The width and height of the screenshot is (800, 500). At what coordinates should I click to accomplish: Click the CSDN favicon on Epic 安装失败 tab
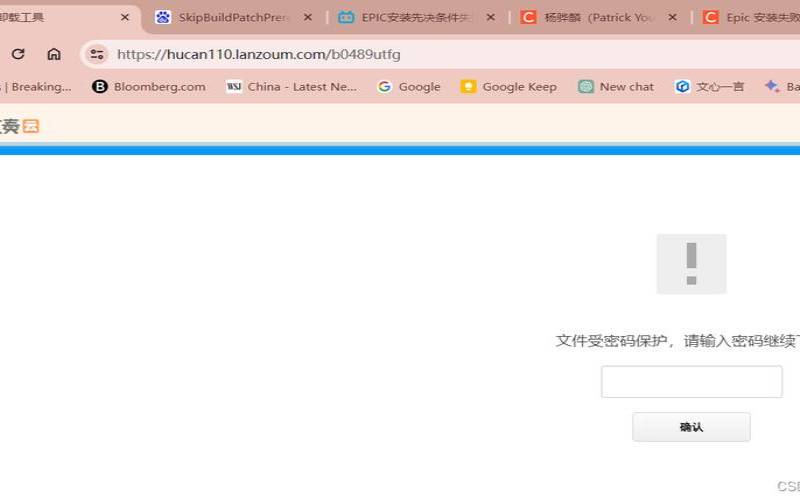coord(710,18)
